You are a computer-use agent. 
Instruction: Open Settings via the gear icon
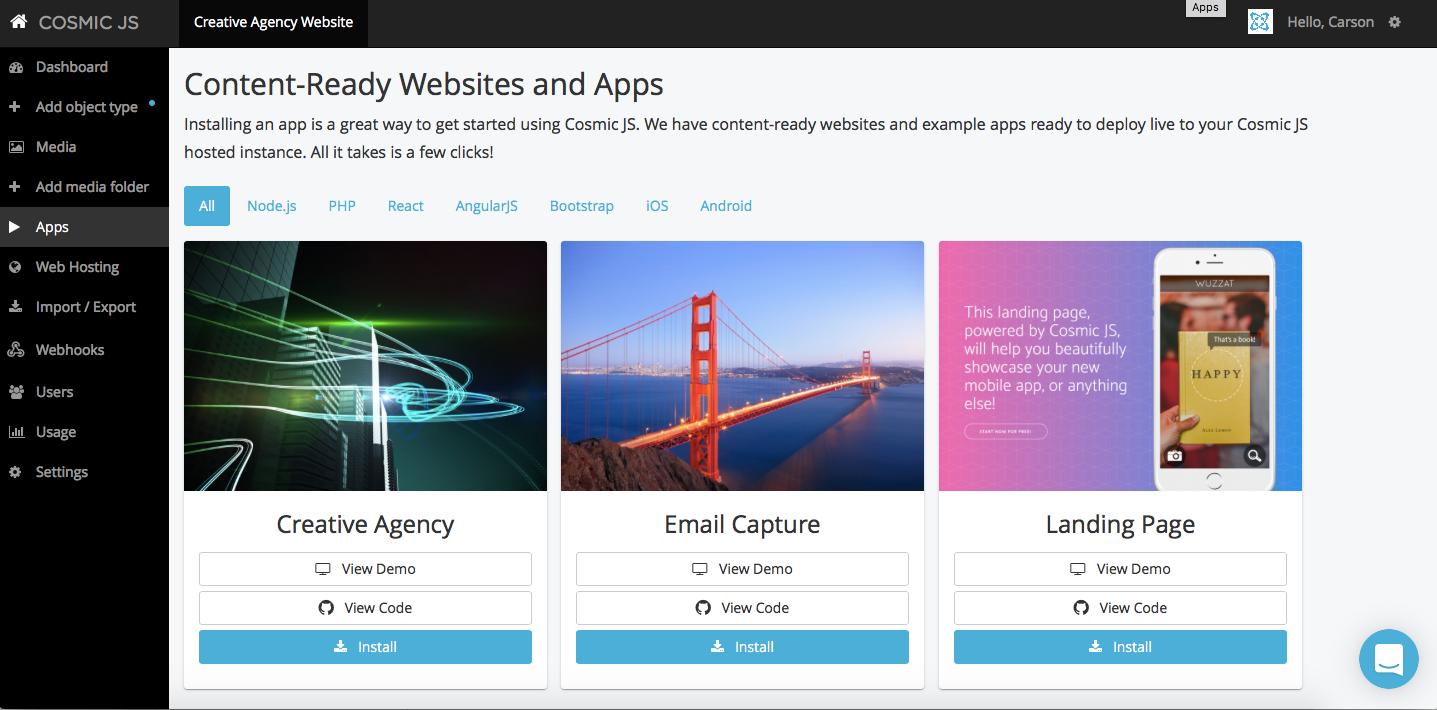tap(1395, 21)
